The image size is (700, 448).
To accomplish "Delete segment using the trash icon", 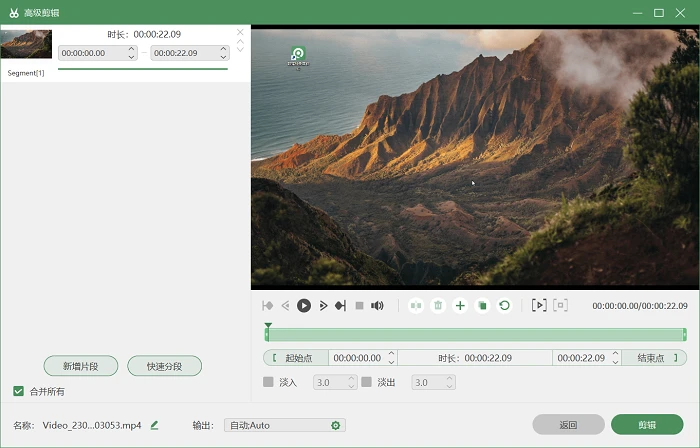I will [438, 306].
